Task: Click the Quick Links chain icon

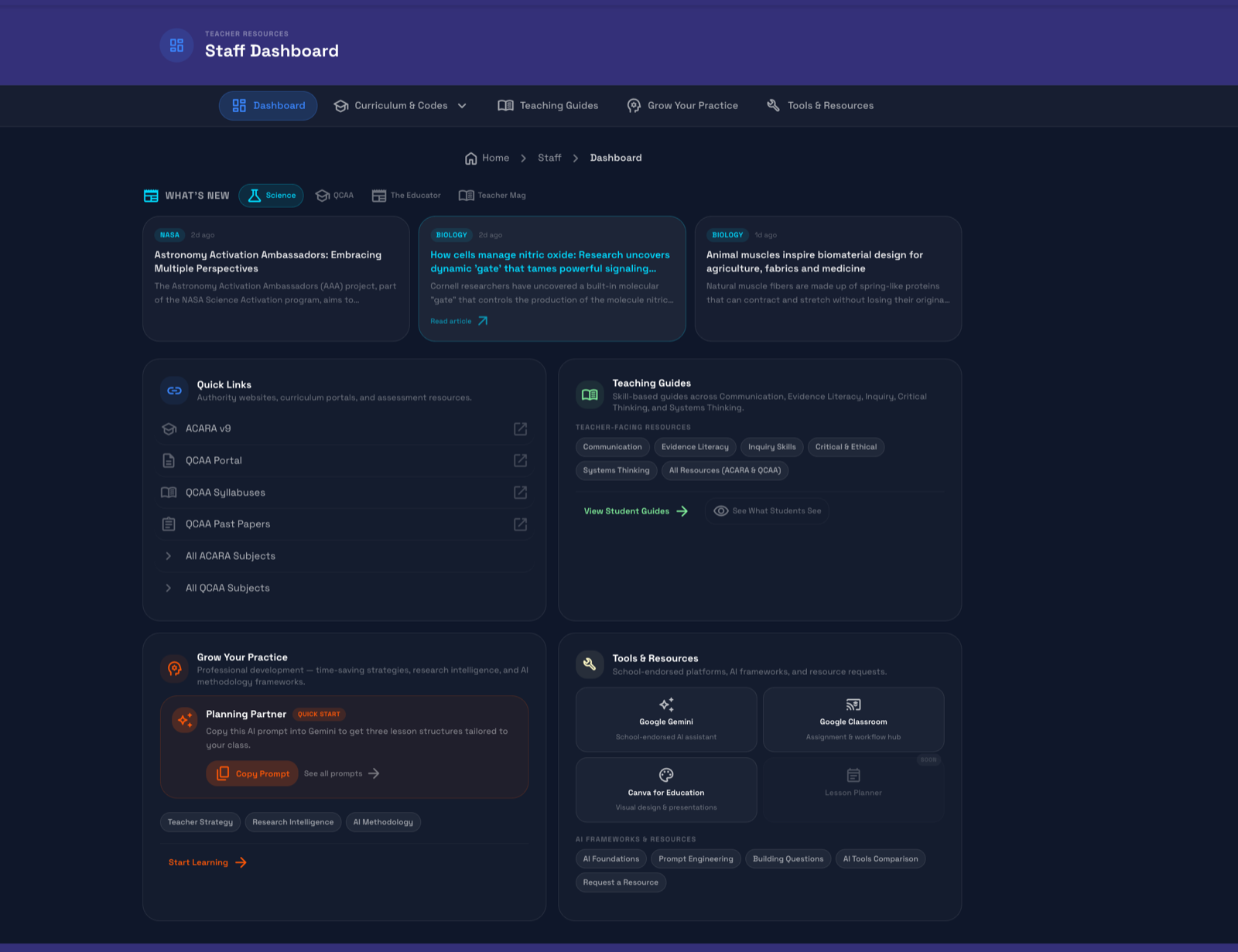Action: (x=175, y=391)
